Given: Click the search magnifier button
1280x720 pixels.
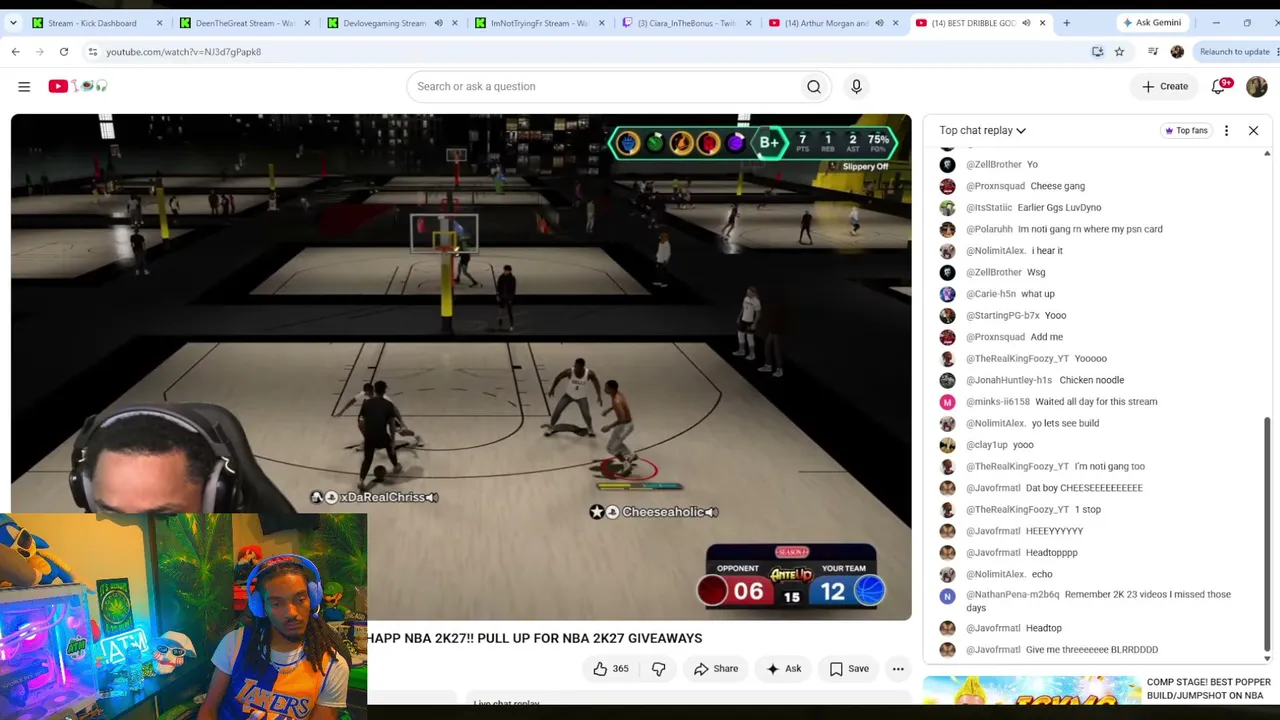Looking at the screenshot, I should (x=814, y=86).
